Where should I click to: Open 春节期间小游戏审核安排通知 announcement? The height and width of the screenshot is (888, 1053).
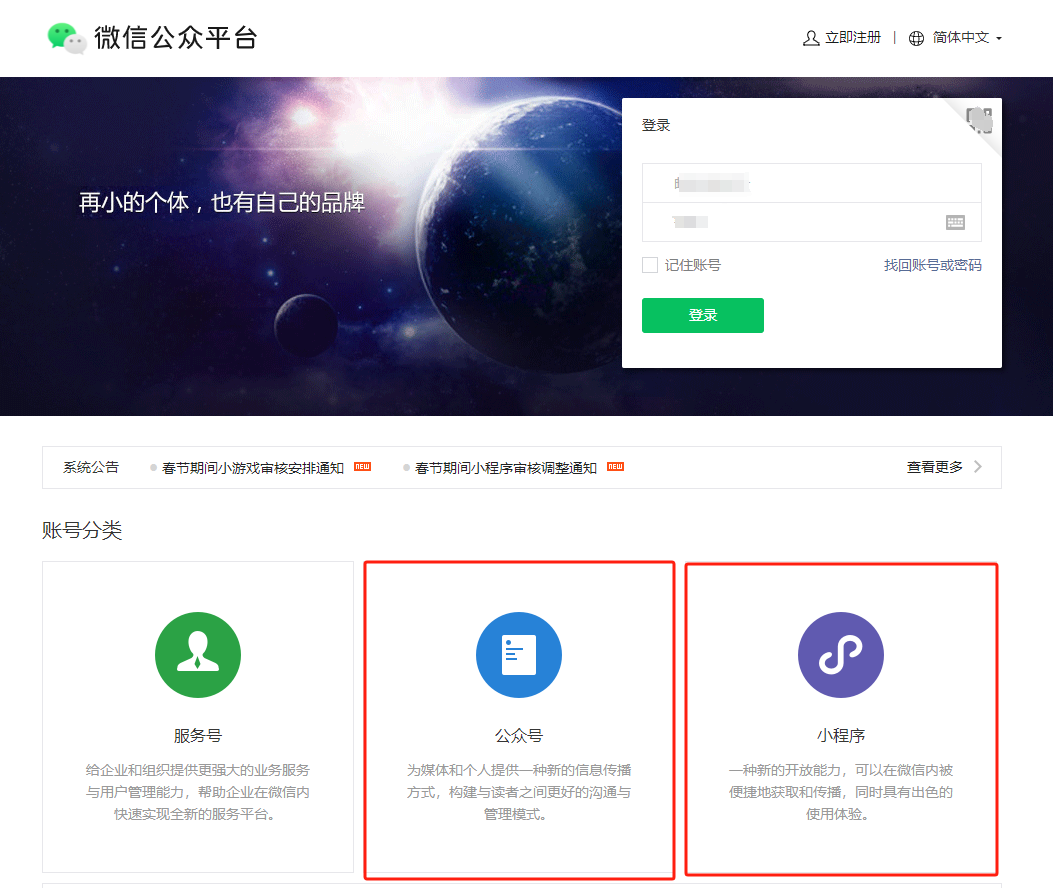coord(253,468)
